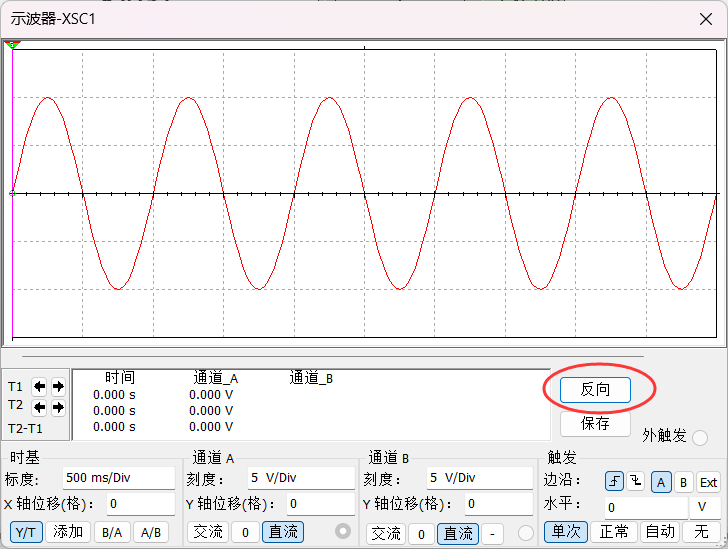728x549 pixels.
Task: Shift cursor T2 right with arrow
Action: pyautogui.click(x=58, y=407)
